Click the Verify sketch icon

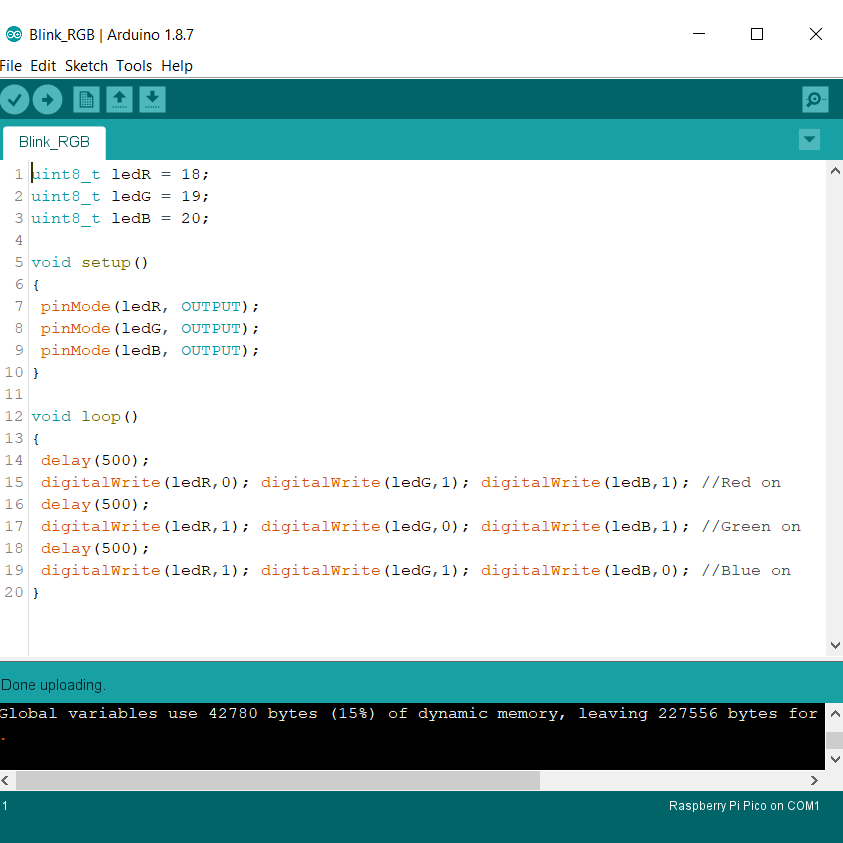pos(14,99)
